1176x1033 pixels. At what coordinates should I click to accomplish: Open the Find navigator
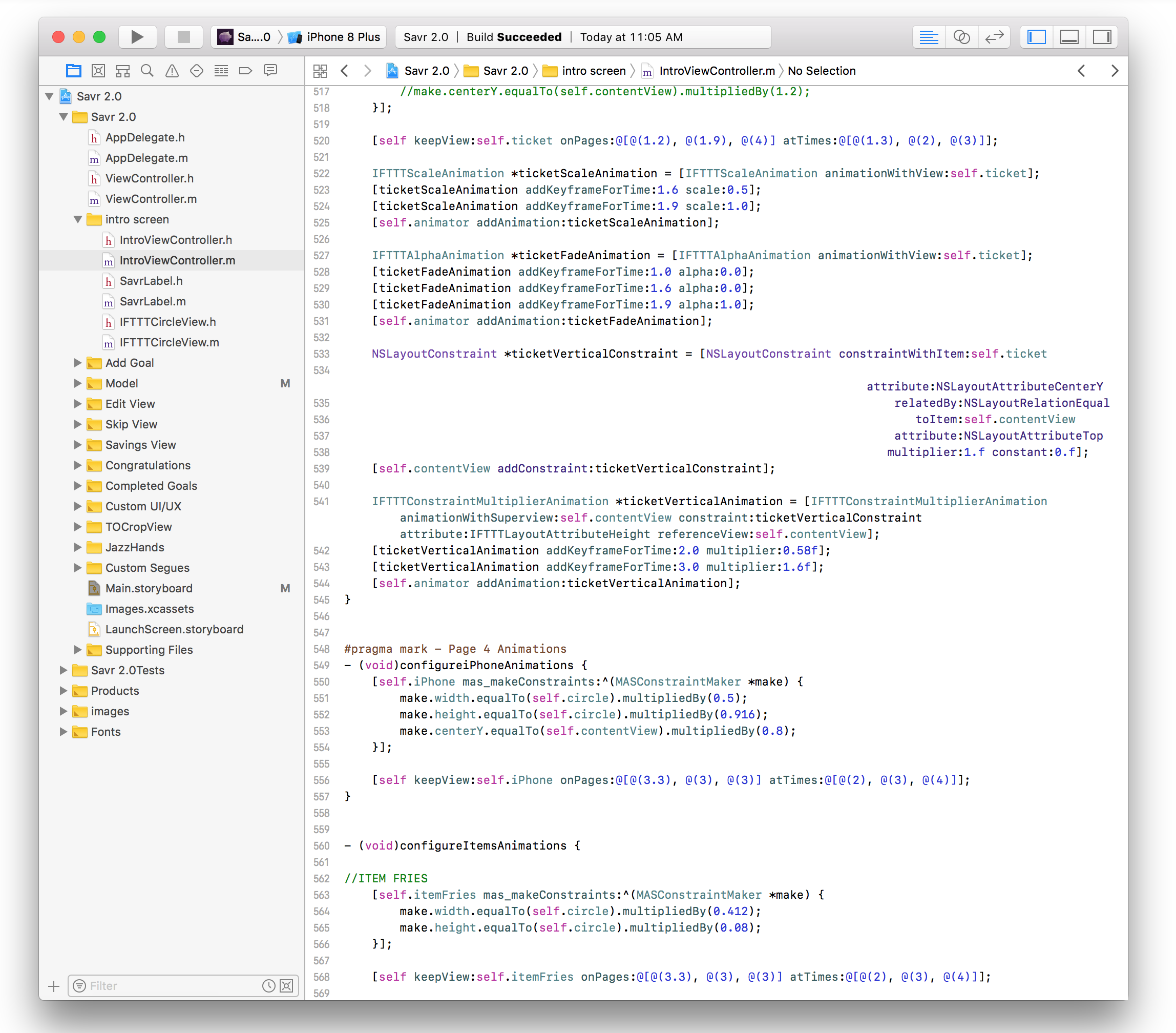(148, 71)
